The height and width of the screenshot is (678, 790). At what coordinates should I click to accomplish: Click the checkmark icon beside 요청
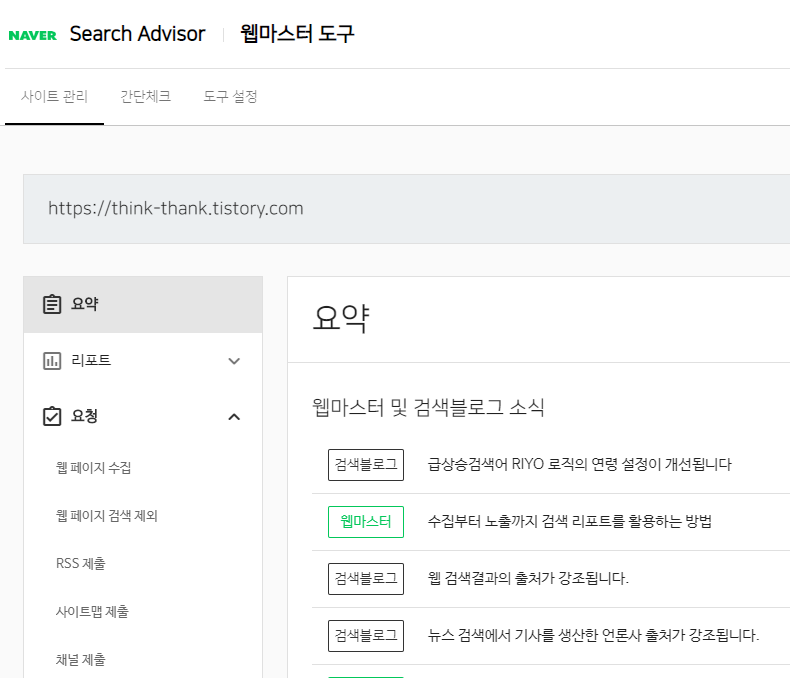tap(52, 417)
